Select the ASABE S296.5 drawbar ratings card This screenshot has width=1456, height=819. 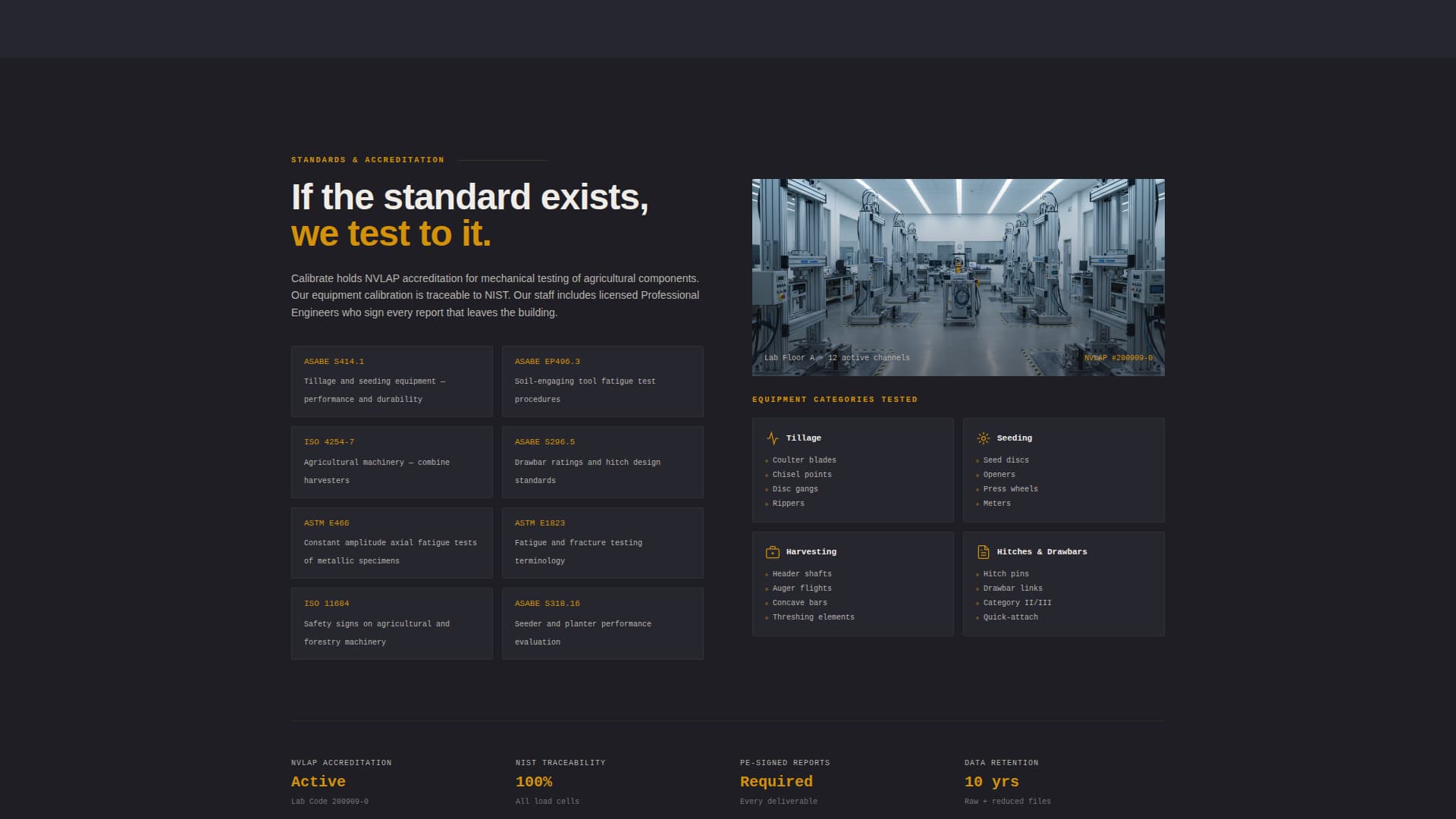pos(602,462)
